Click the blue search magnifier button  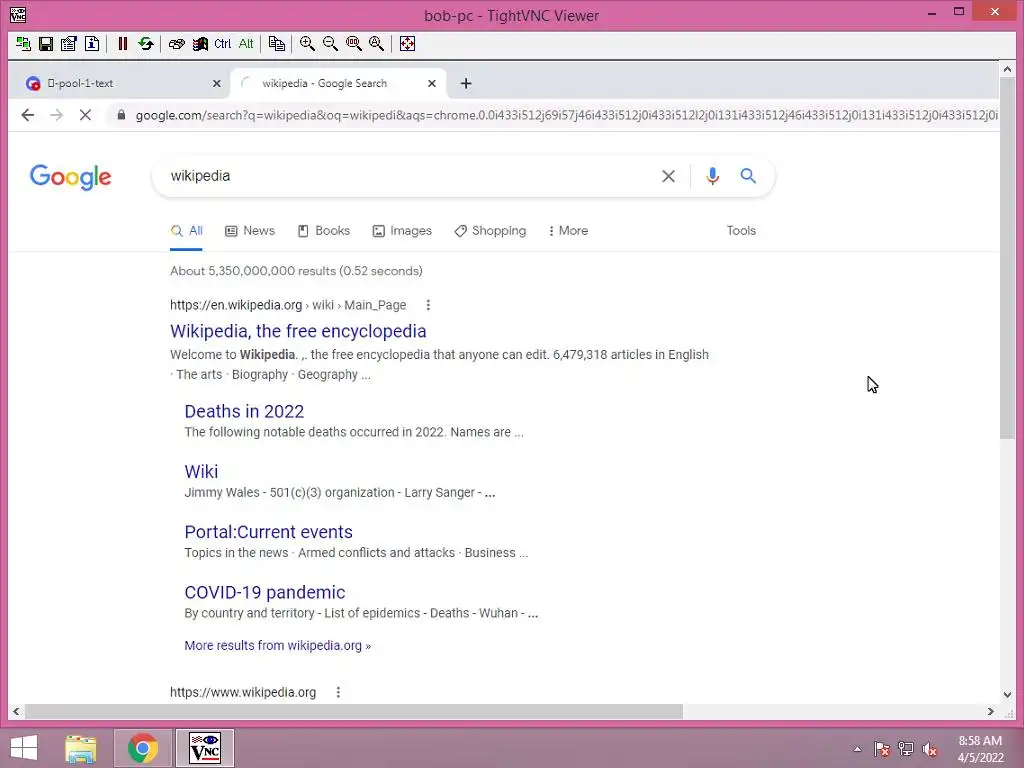coord(748,176)
